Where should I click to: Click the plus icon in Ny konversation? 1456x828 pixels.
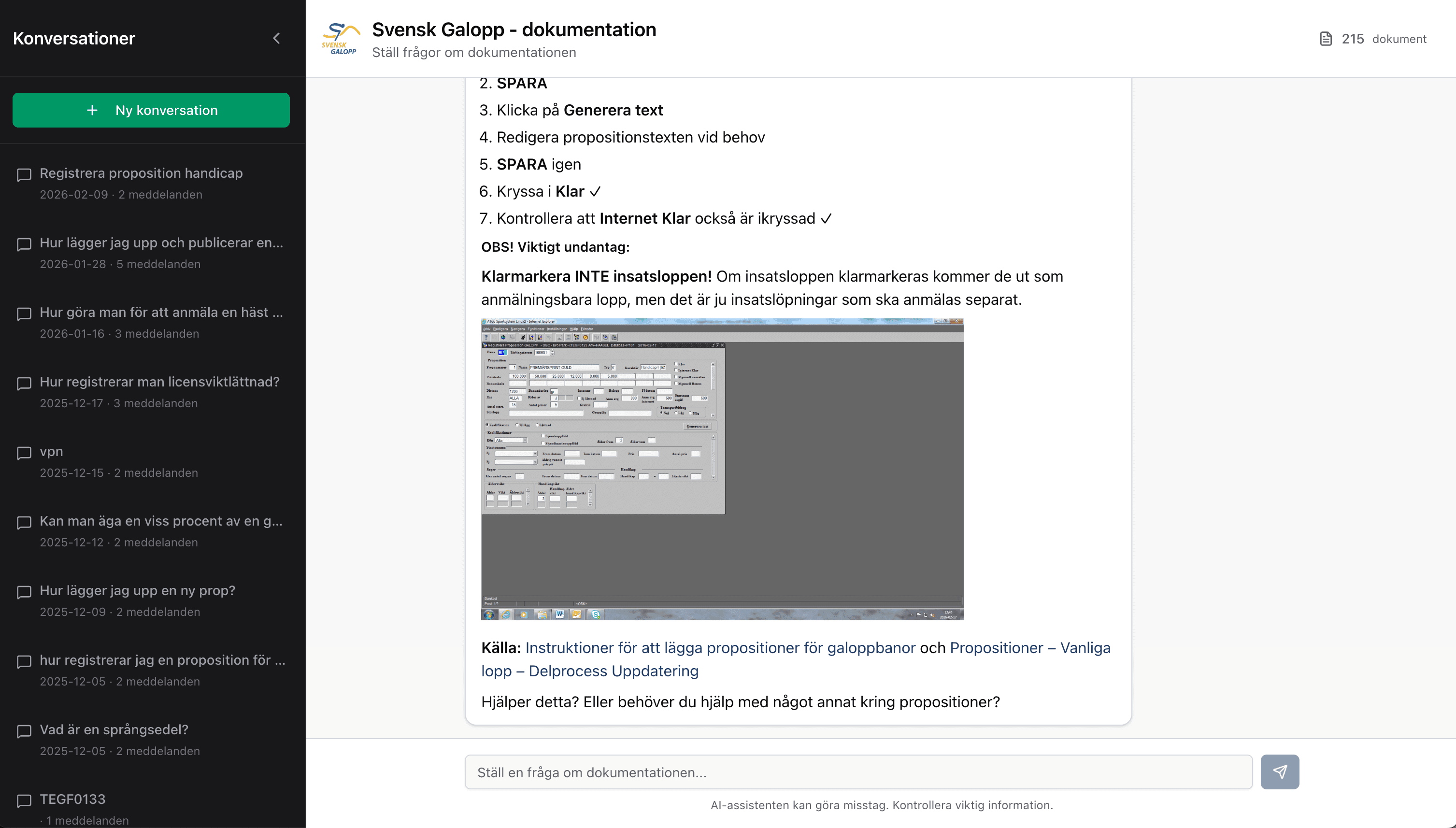(92, 110)
